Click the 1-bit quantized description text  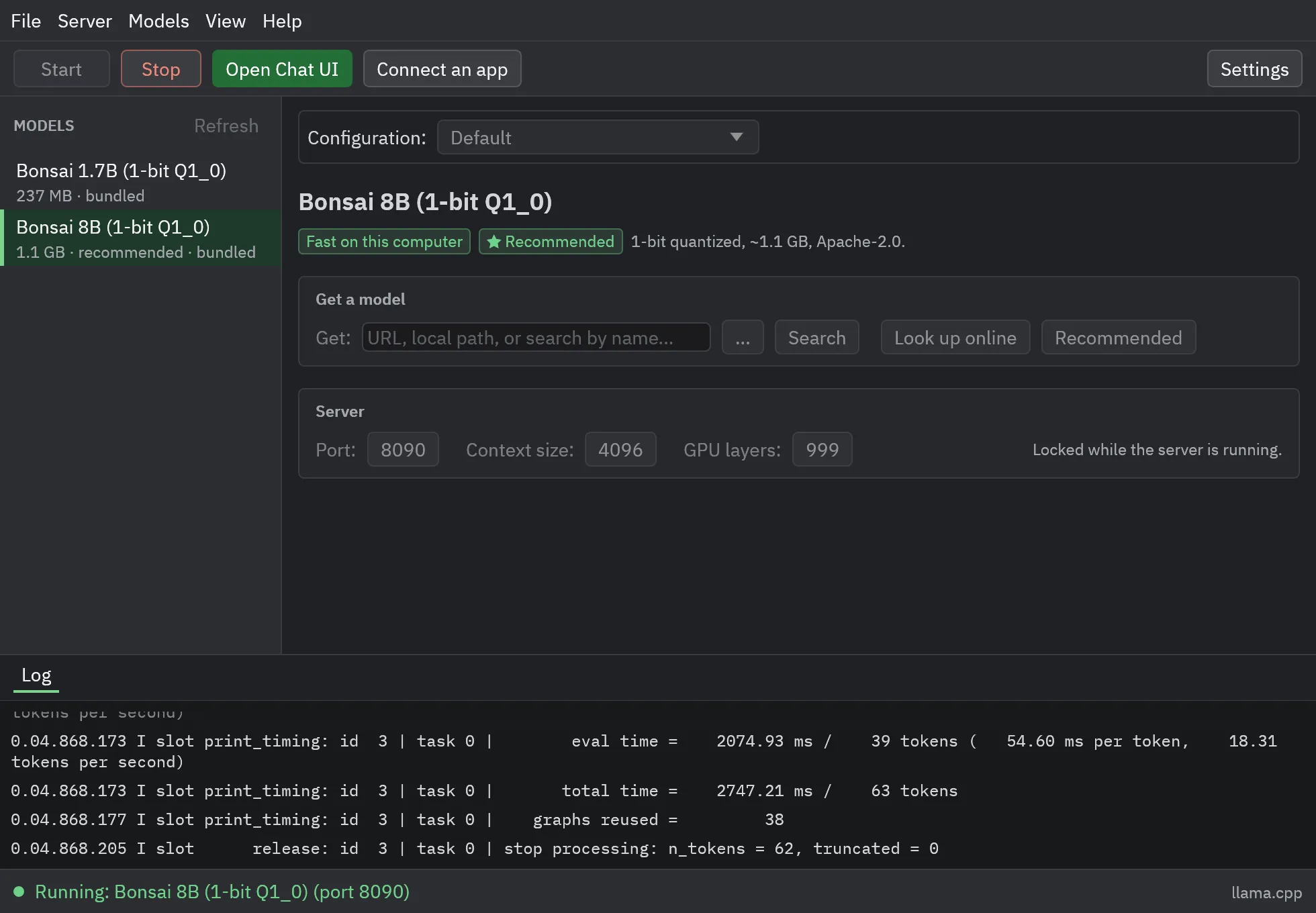point(767,242)
